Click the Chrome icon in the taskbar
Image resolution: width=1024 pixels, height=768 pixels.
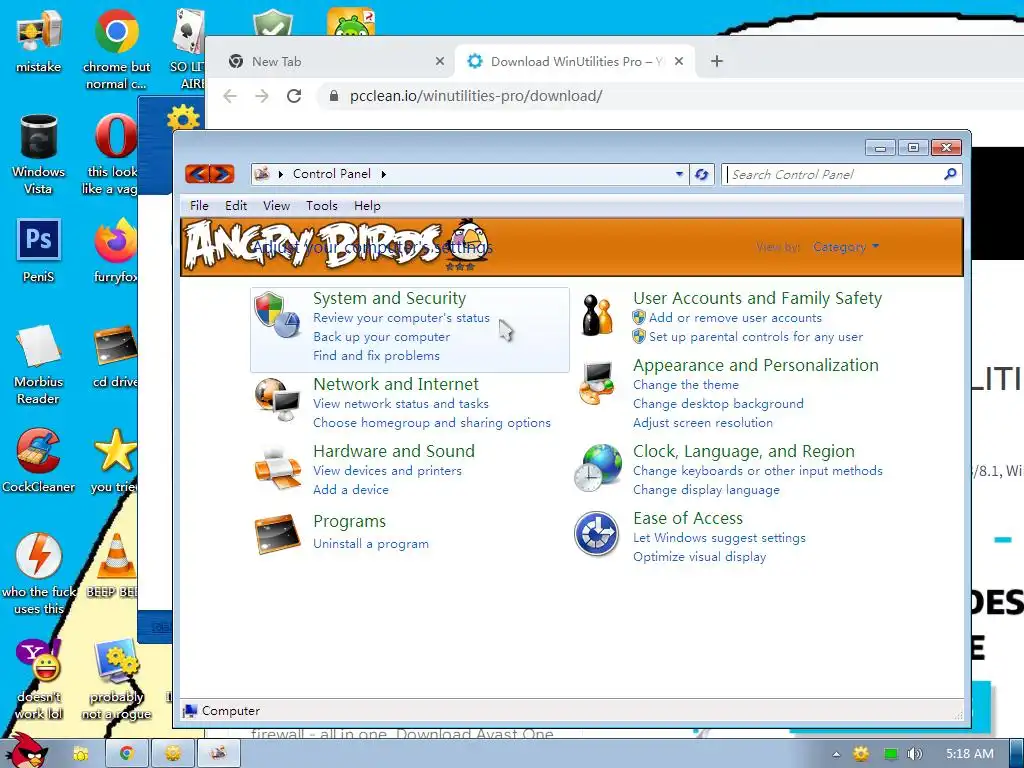click(126, 754)
